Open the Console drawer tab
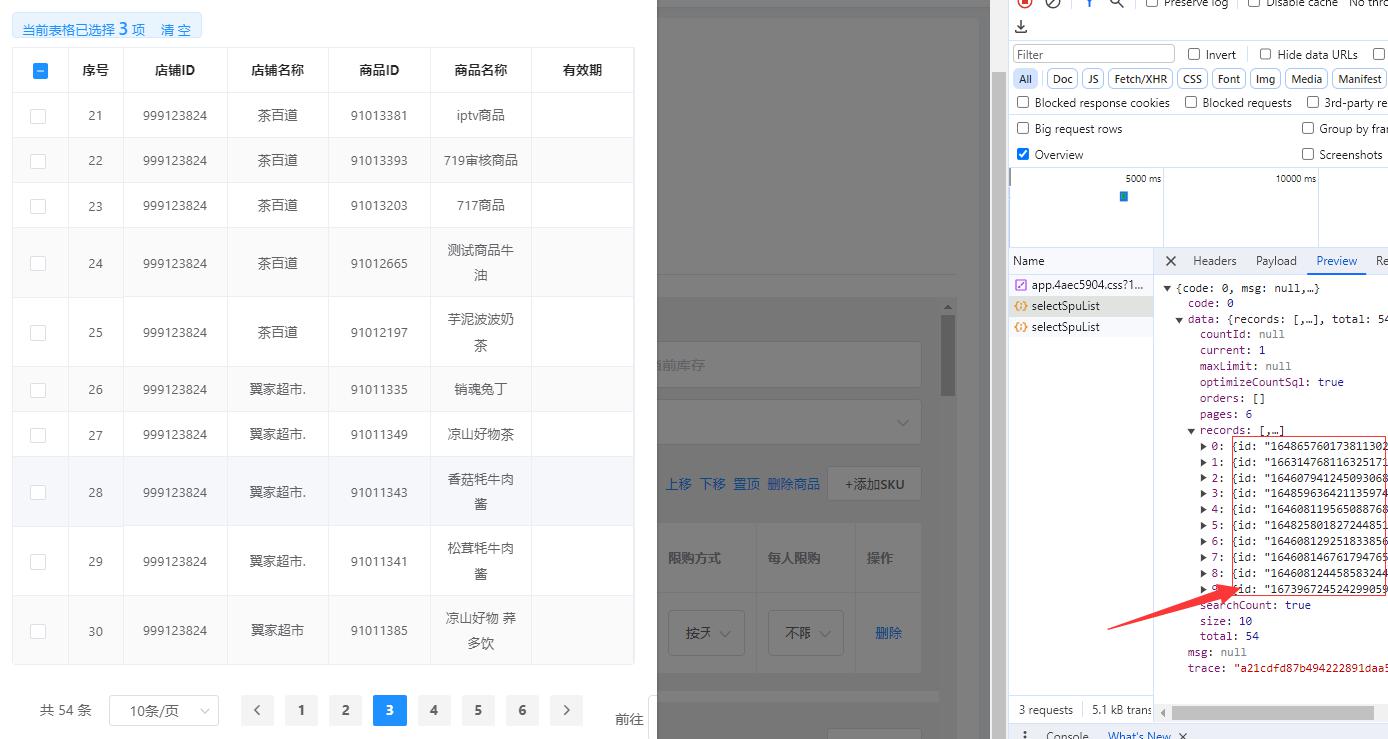The width and height of the screenshot is (1388, 739). (1067, 735)
